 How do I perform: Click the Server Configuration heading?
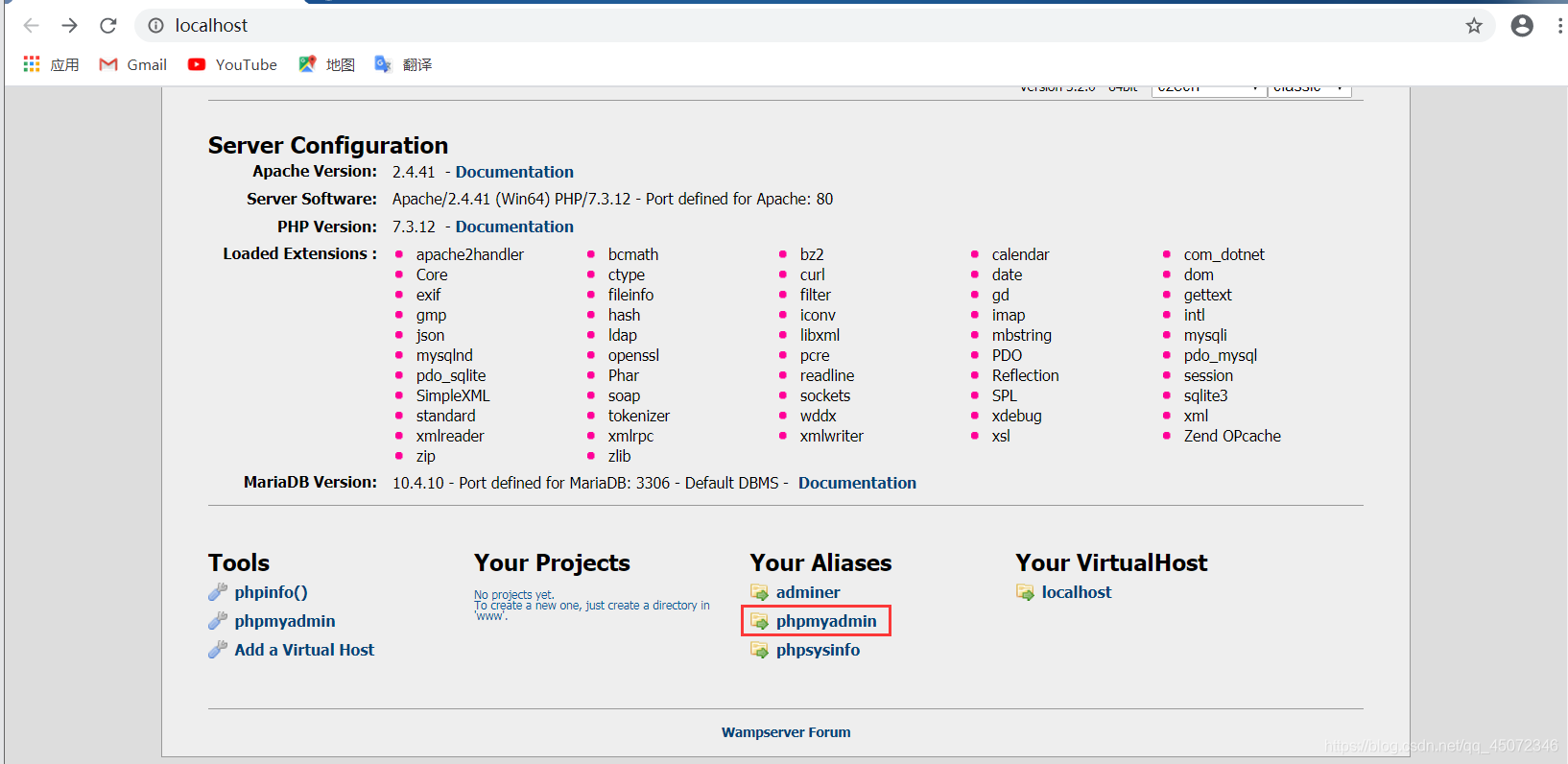coord(328,145)
